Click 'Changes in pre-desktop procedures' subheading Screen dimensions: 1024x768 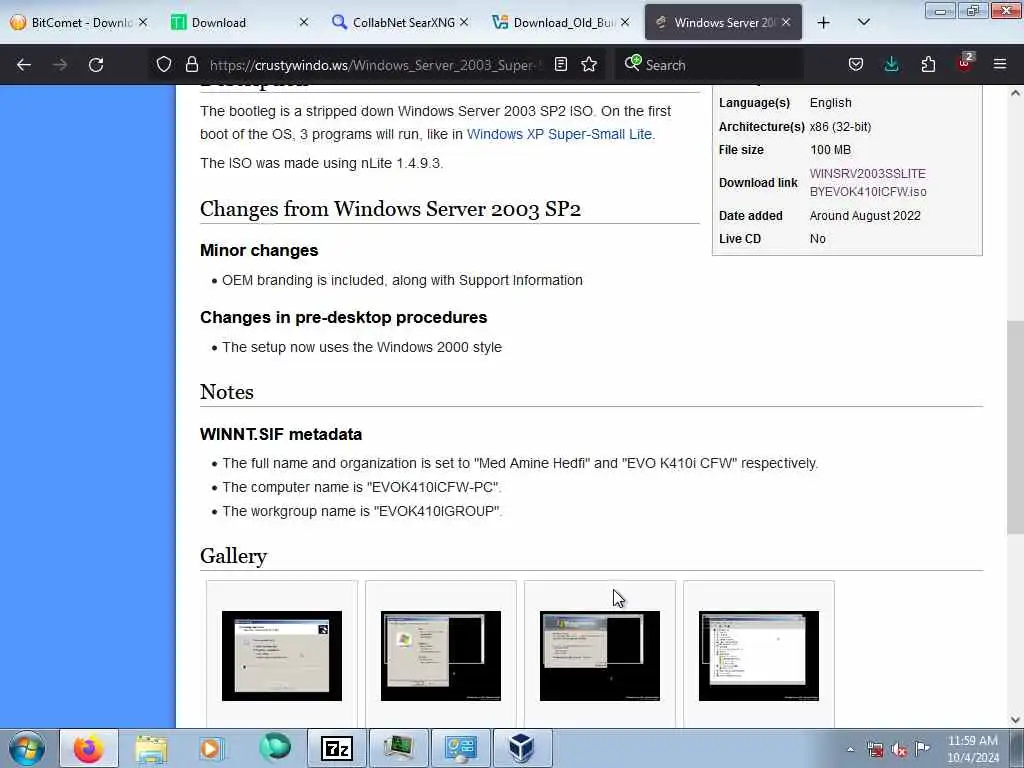pyautogui.click(x=344, y=317)
